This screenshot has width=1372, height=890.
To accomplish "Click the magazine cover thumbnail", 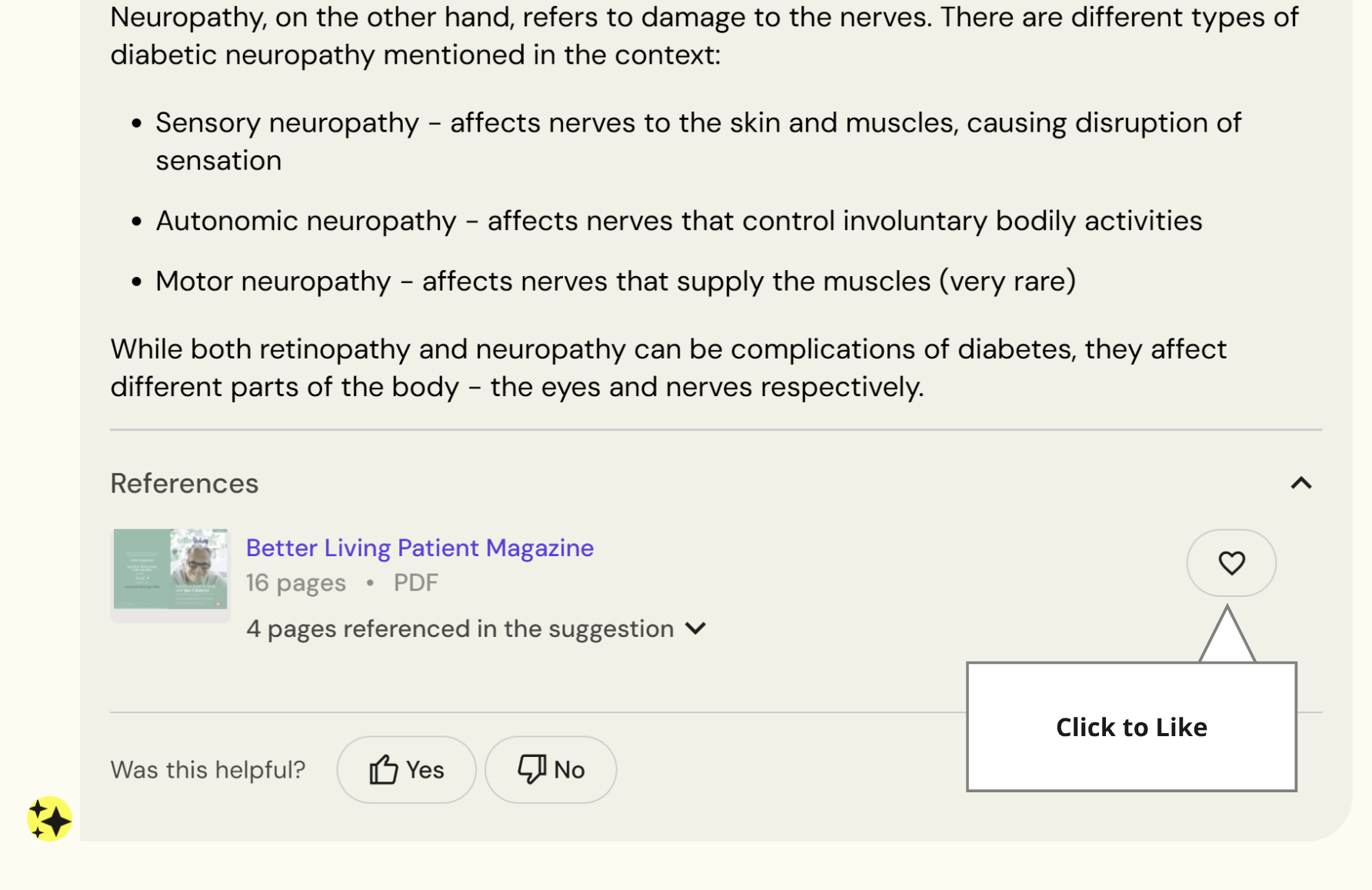I will 170,570.
